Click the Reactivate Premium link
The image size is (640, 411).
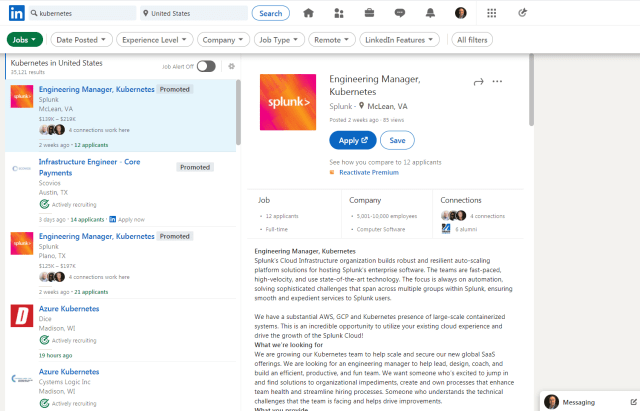tap(369, 172)
